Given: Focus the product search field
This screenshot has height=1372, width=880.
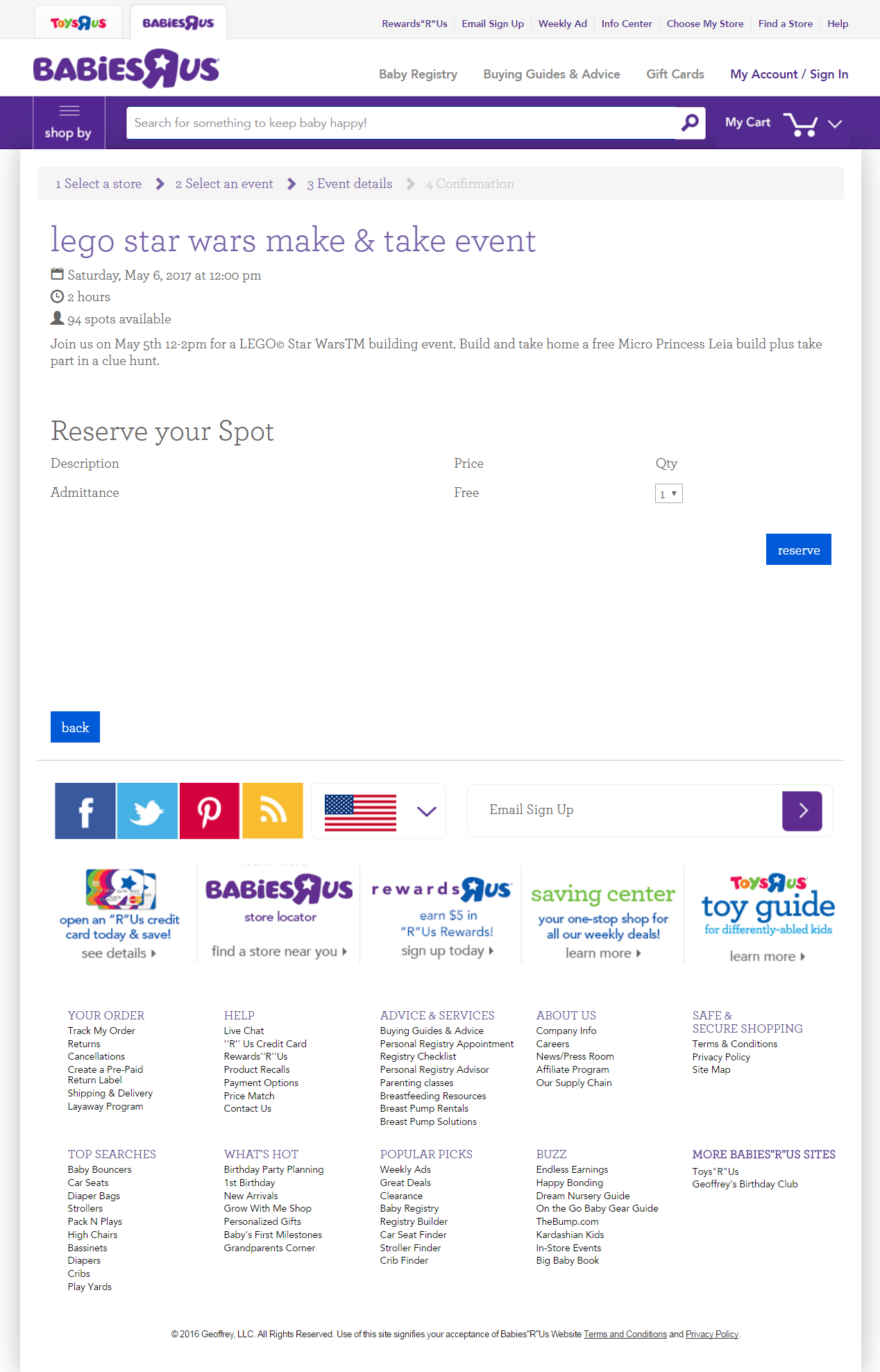Looking at the screenshot, I should [401, 123].
